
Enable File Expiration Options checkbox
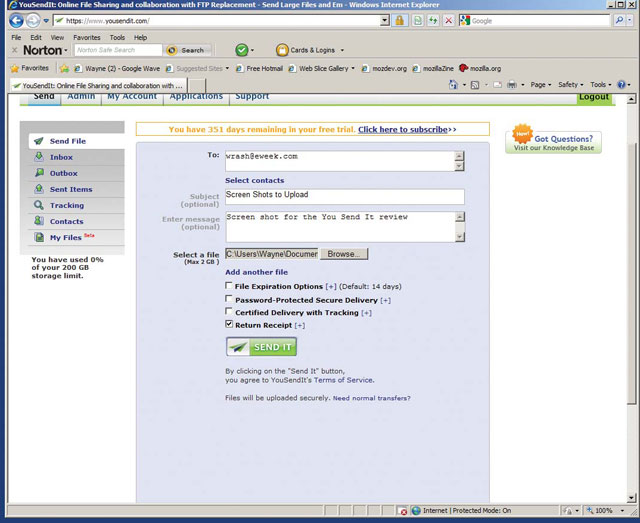229,286
